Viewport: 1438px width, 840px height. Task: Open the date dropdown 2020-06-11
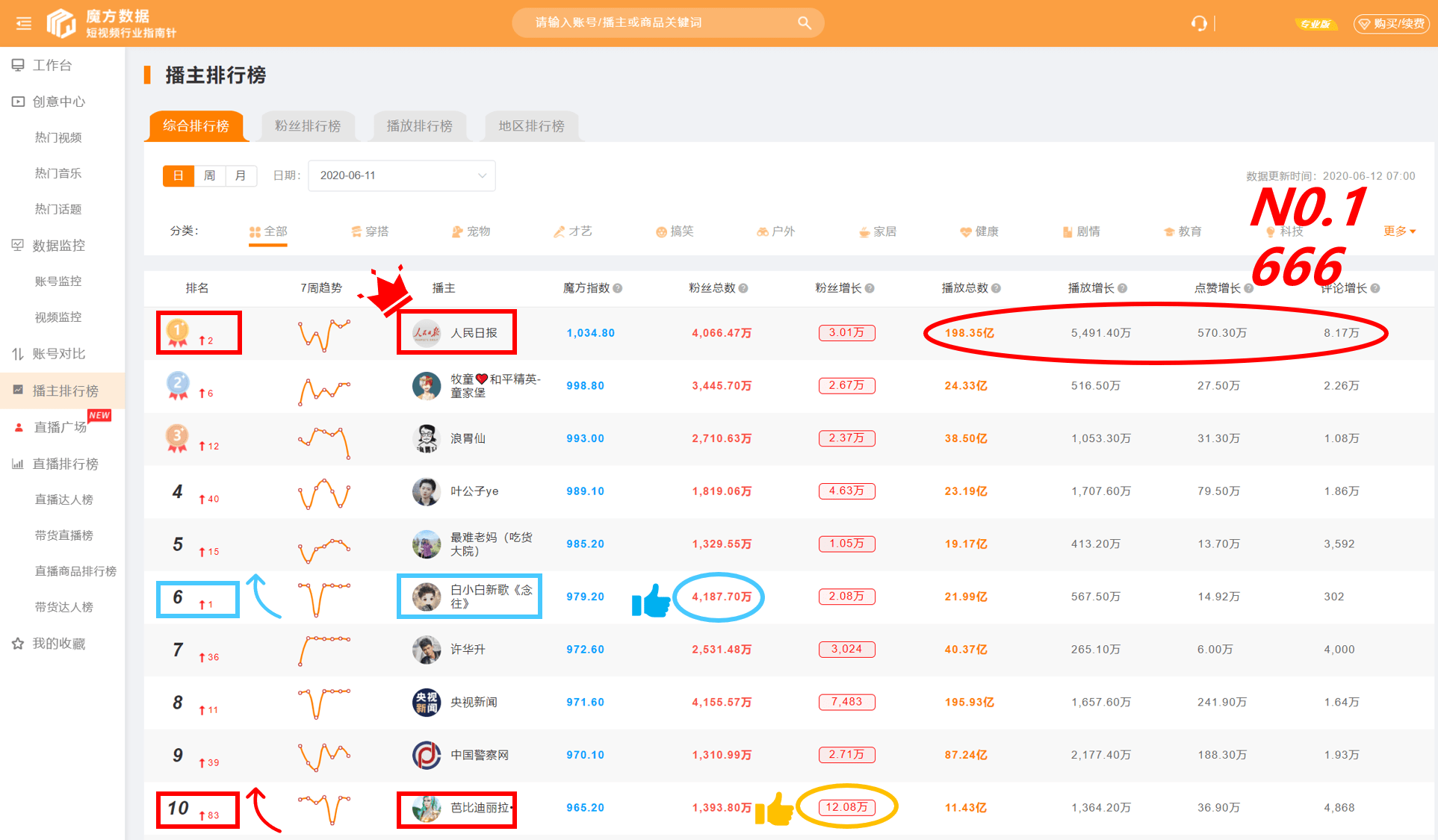pyautogui.click(x=402, y=175)
